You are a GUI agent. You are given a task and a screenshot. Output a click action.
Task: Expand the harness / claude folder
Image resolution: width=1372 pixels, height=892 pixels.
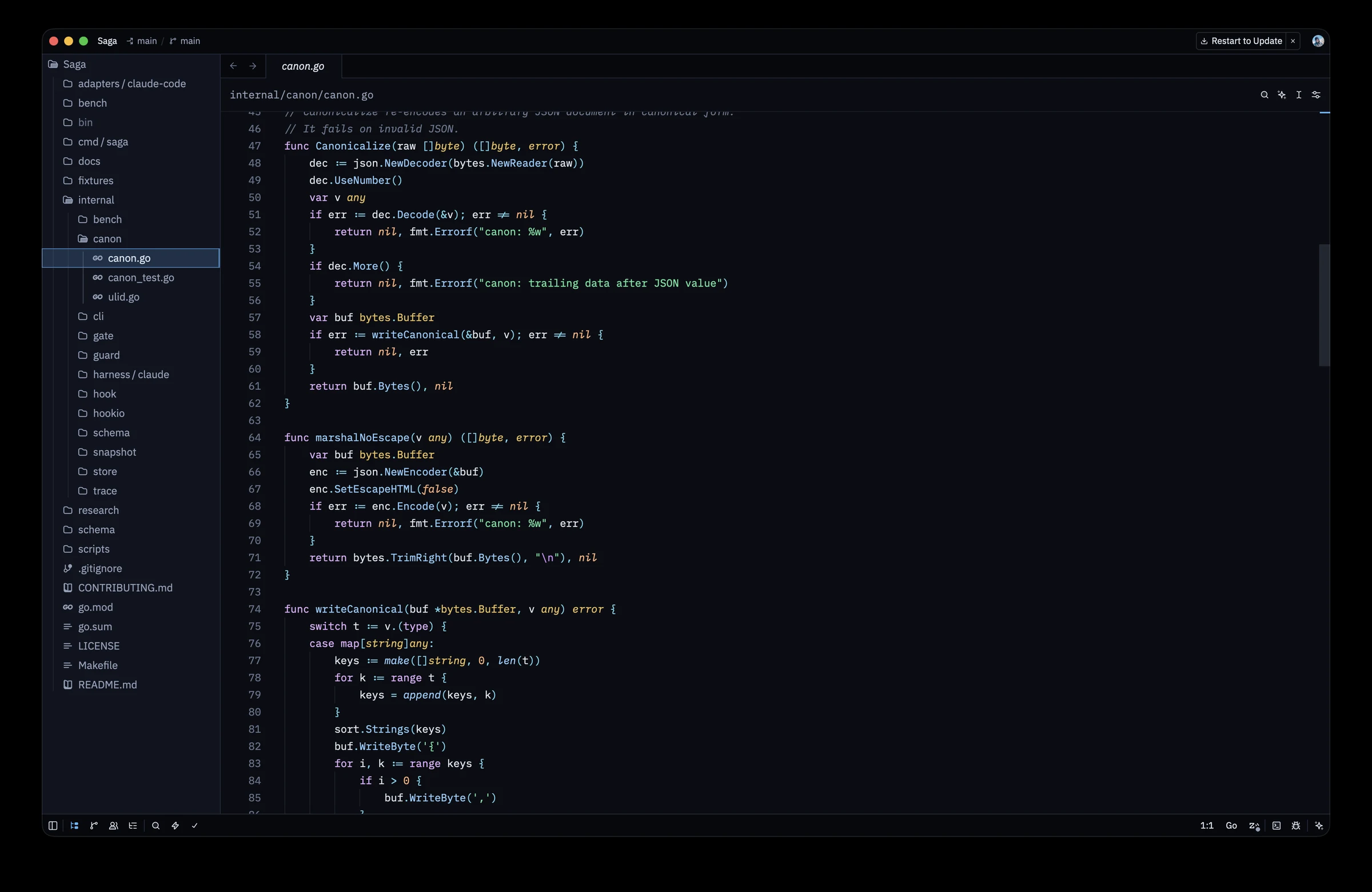[131, 375]
